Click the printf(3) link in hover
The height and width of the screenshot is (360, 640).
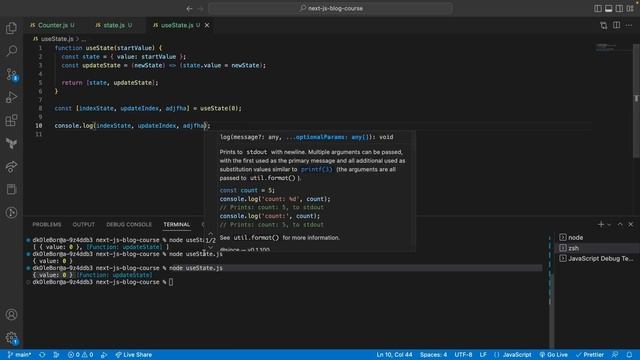pyautogui.click(x=316, y=169)
